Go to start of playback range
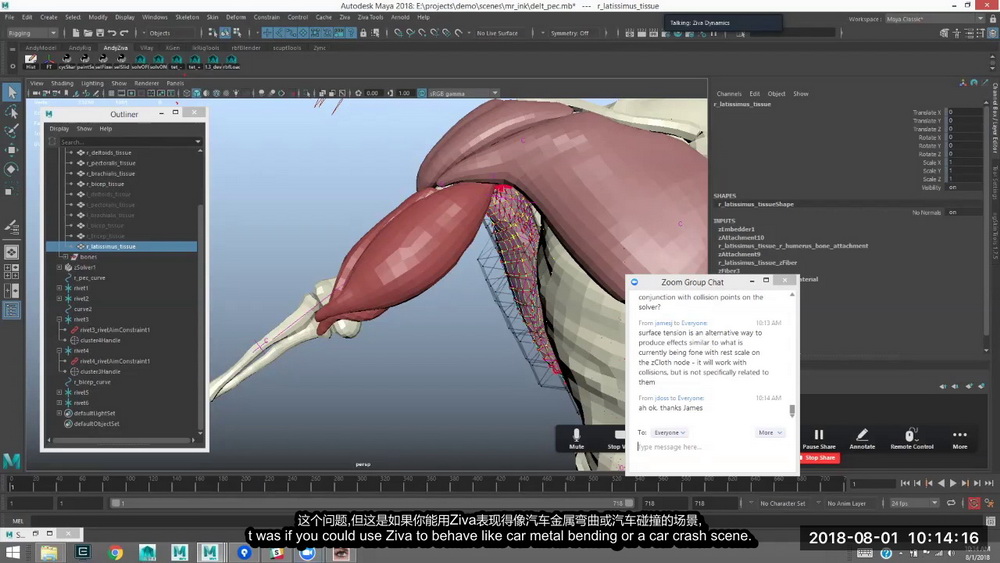This screenshot has height=563, width=1000. pos(905,483)
